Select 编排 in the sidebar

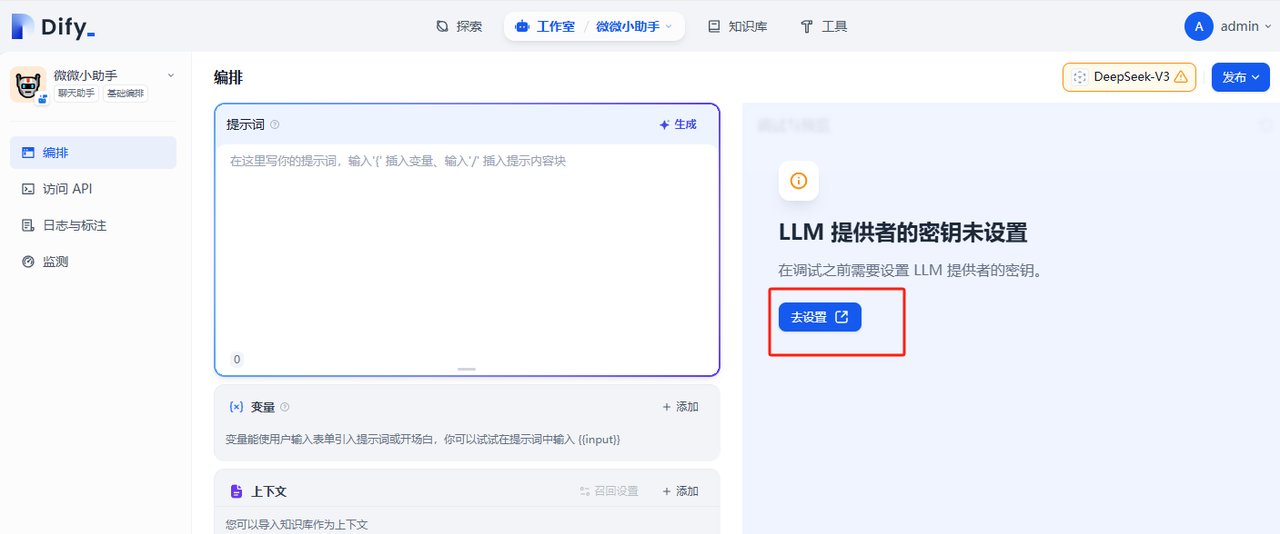point(93,153)
